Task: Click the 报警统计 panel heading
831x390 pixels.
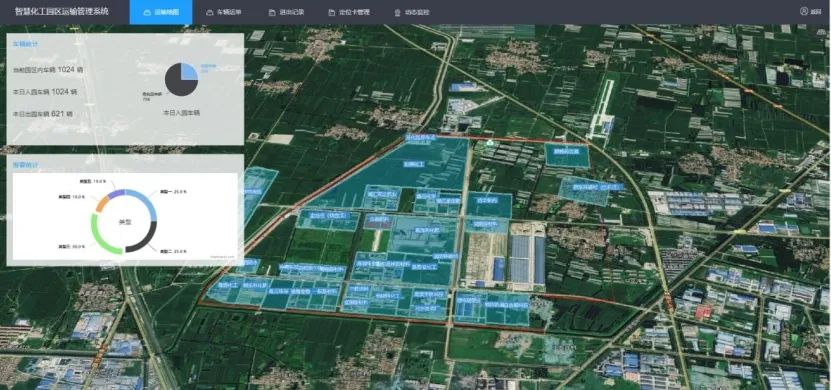Action: [24, 165]
